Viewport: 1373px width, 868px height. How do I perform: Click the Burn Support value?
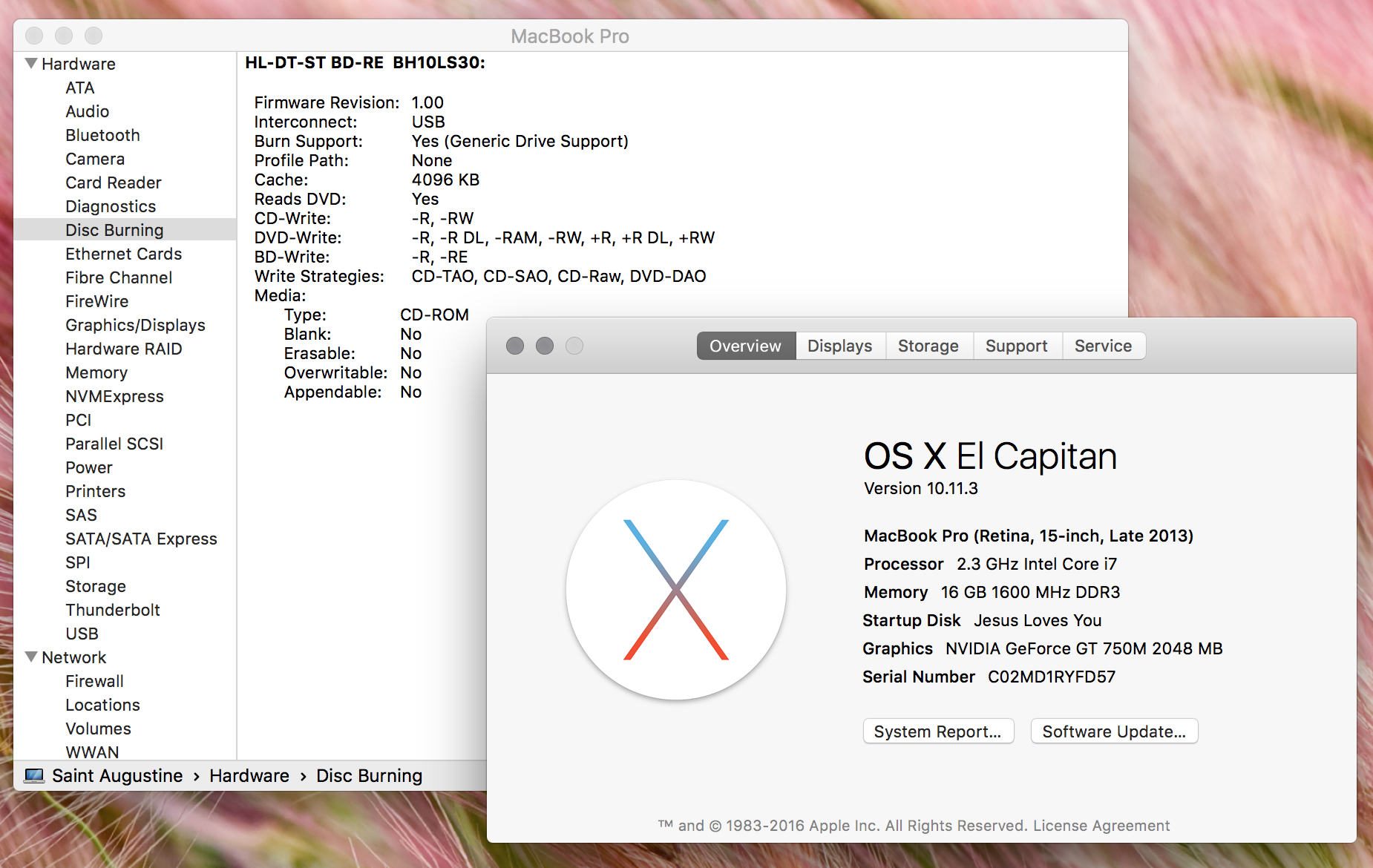pyautogui.click(x=520, y=141)
